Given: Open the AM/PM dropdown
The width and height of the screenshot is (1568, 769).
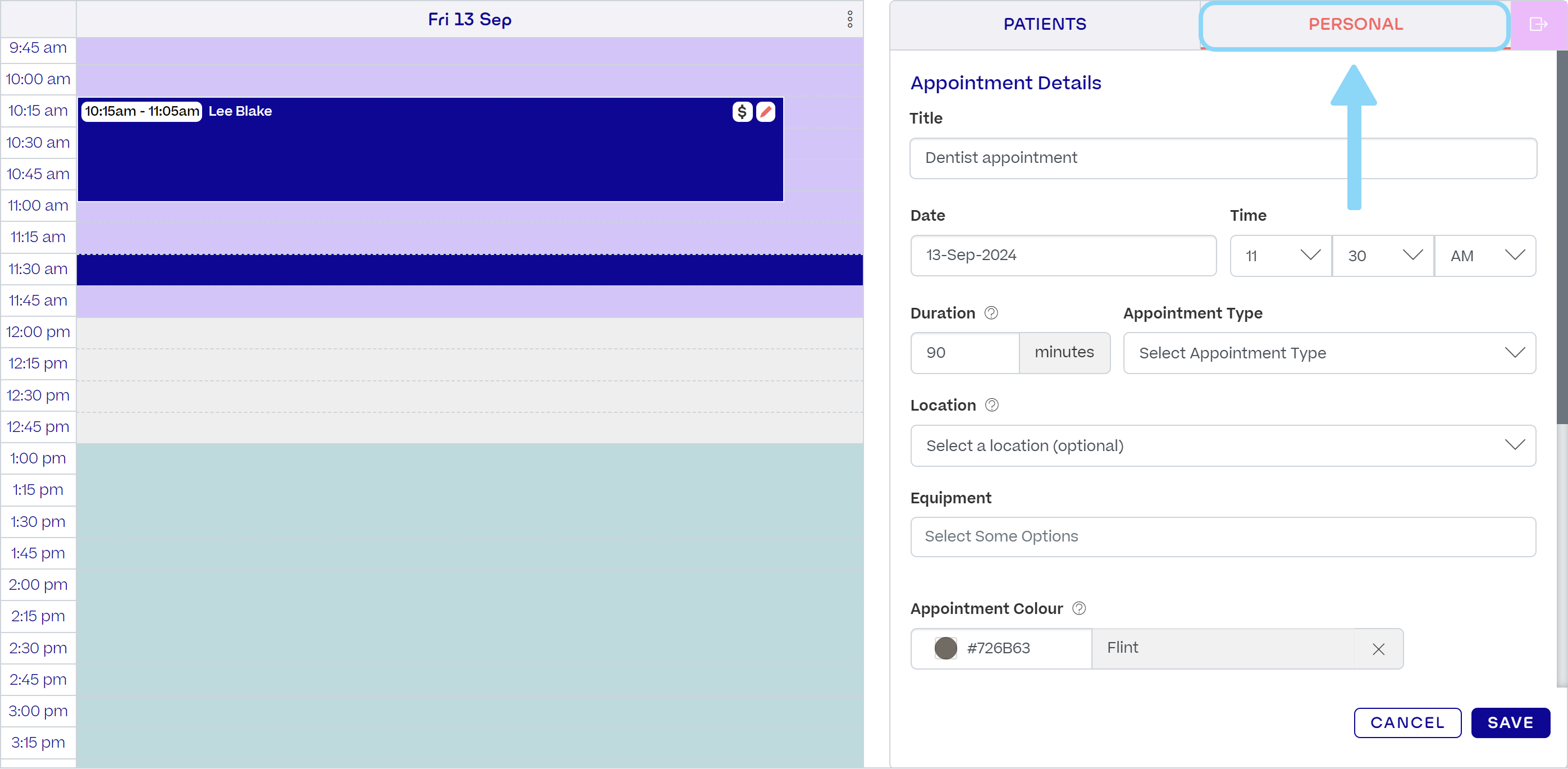Looking at the screenshot, I should coord(1485,256).
